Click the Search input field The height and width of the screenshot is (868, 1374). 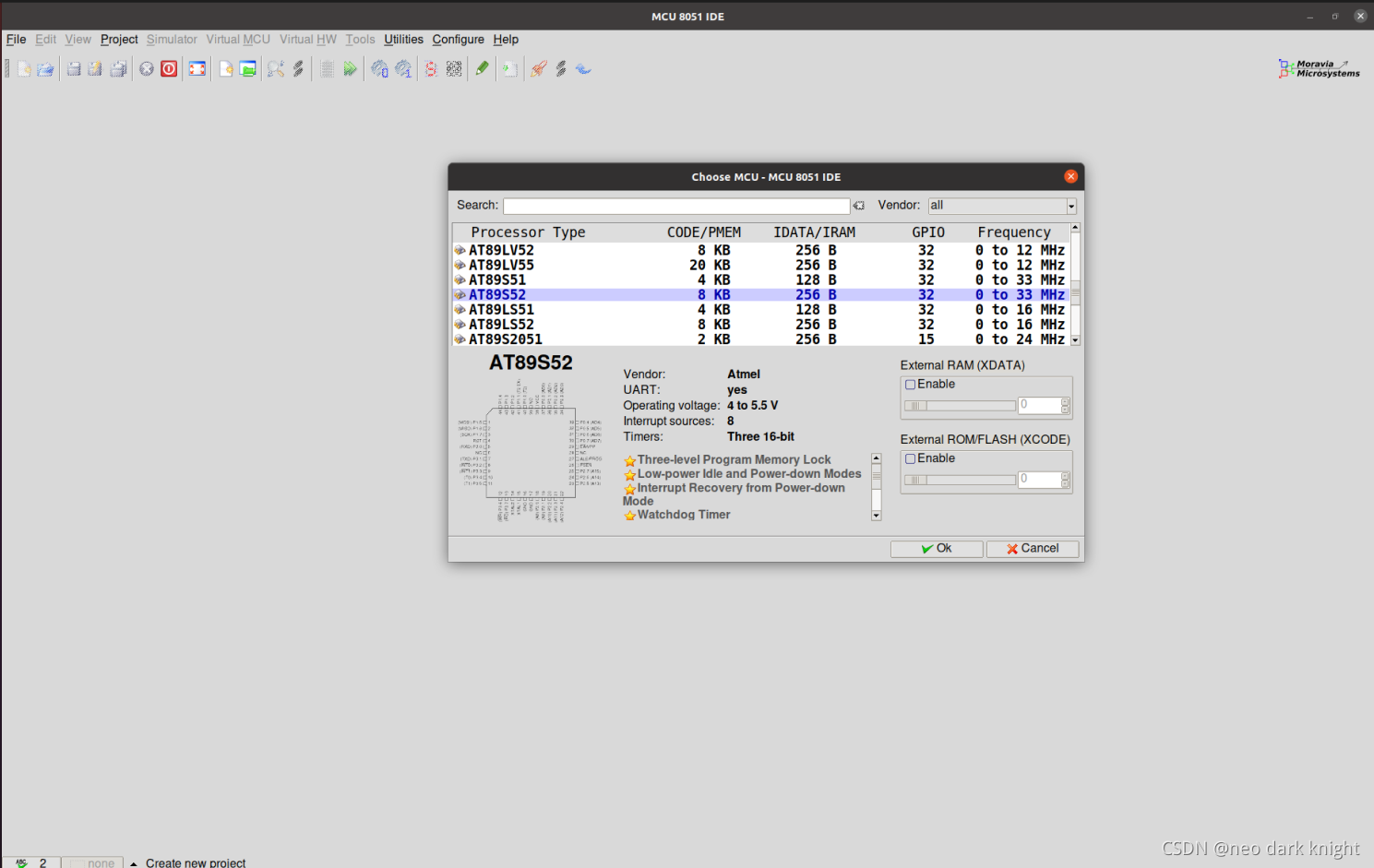[676, 206]
